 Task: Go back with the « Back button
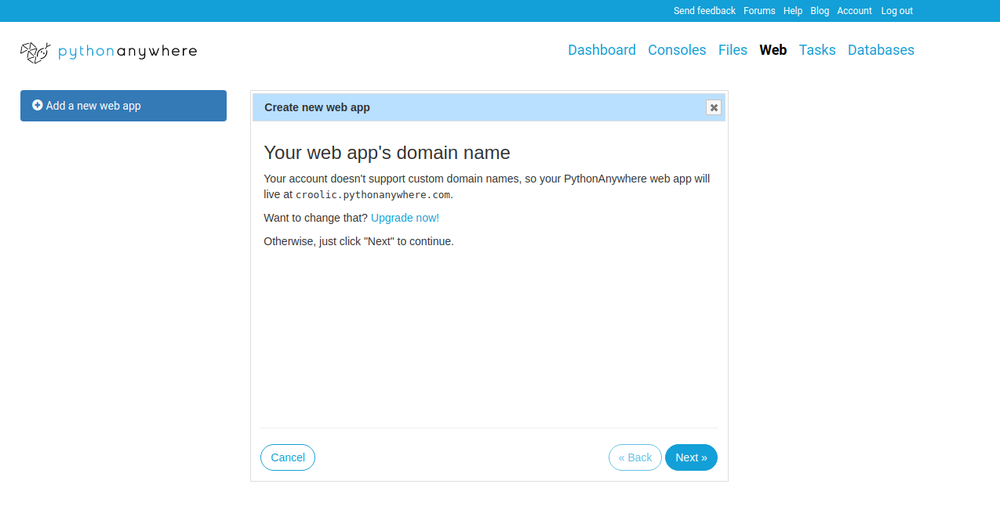635,458
